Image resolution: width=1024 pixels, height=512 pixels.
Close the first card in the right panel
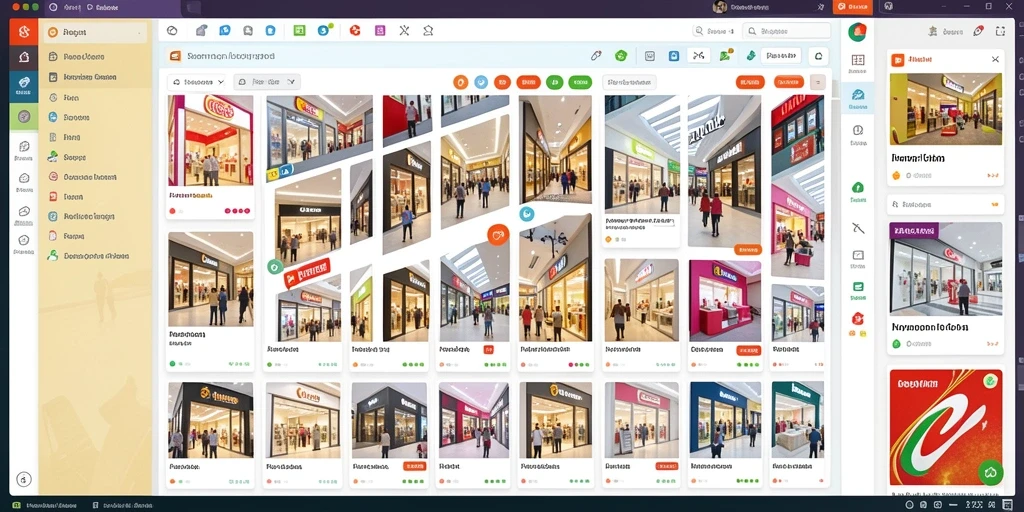[x=995, y=59]
